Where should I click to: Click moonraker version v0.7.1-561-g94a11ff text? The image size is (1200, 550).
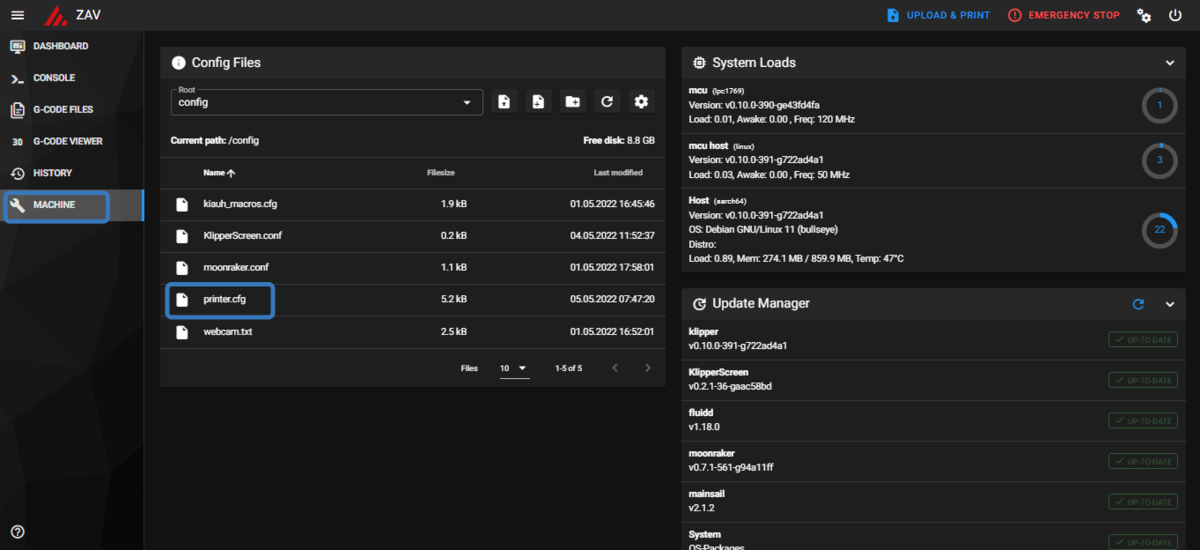tap(731, 467)
